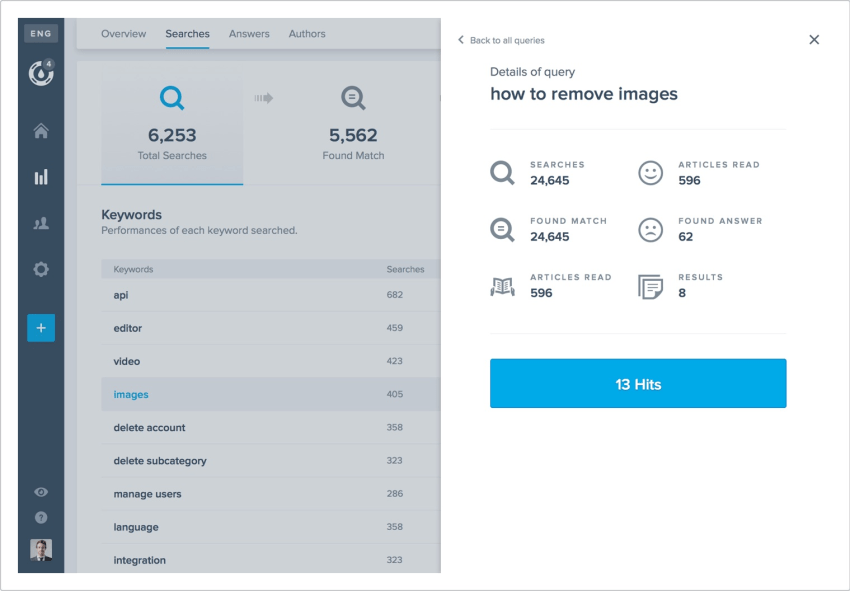The height and width of the screenshot is (591, 850).
Task: Click the smiley Articles Read icon
Action: [651, 173]
